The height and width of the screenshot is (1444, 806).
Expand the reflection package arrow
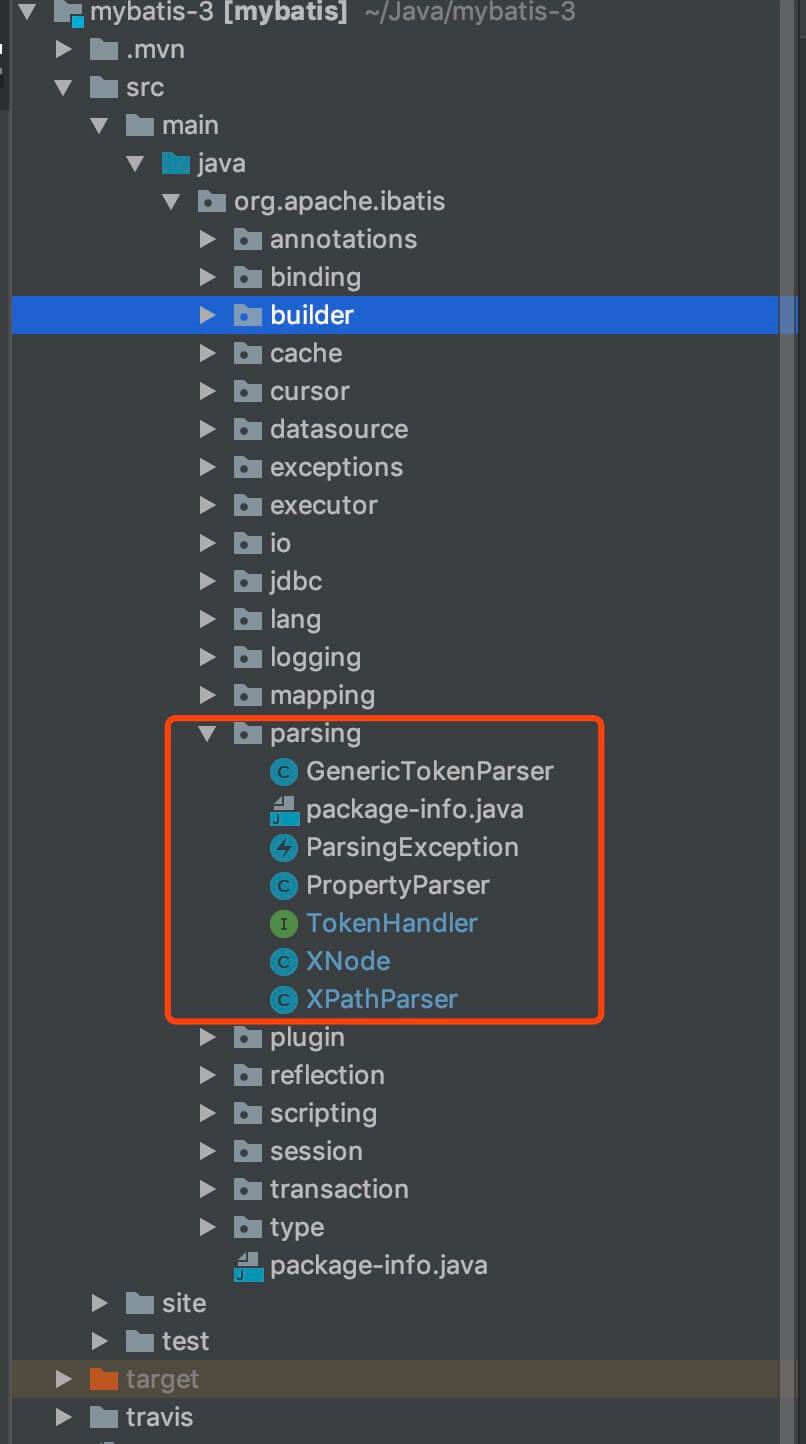tap(207, 1075)
